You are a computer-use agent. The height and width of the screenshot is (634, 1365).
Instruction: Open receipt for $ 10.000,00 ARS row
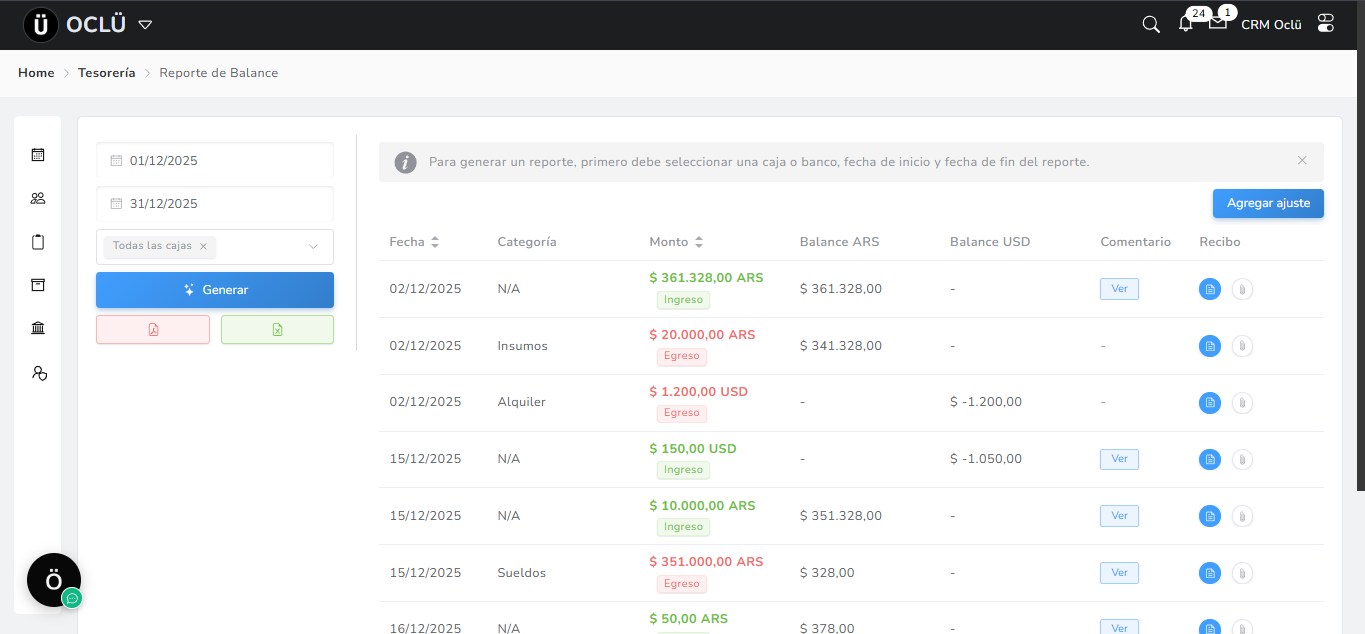(x=1210, y=516)
